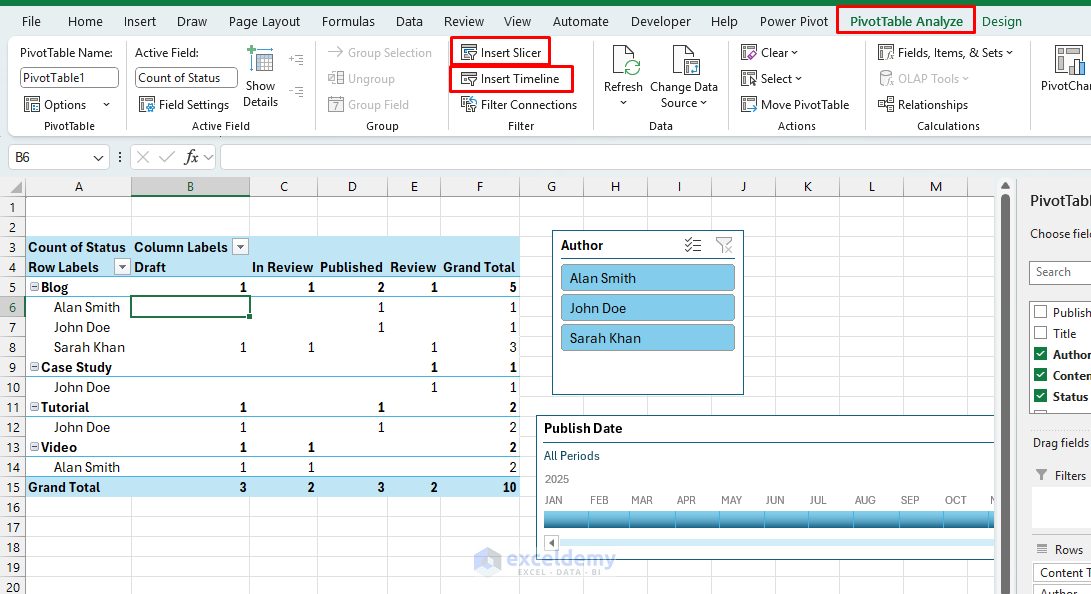This screenshot has width=1091, height=594.
Task: Click the Publish Date timeline bar at MAR
Action: point(653,519)
